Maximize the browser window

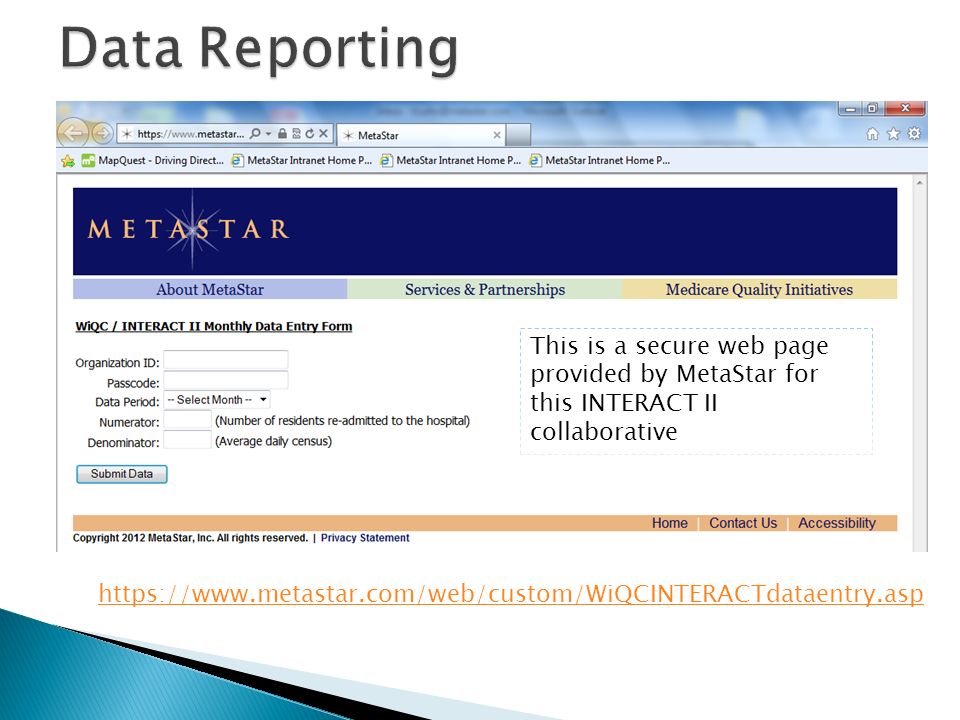click(872, 109)
